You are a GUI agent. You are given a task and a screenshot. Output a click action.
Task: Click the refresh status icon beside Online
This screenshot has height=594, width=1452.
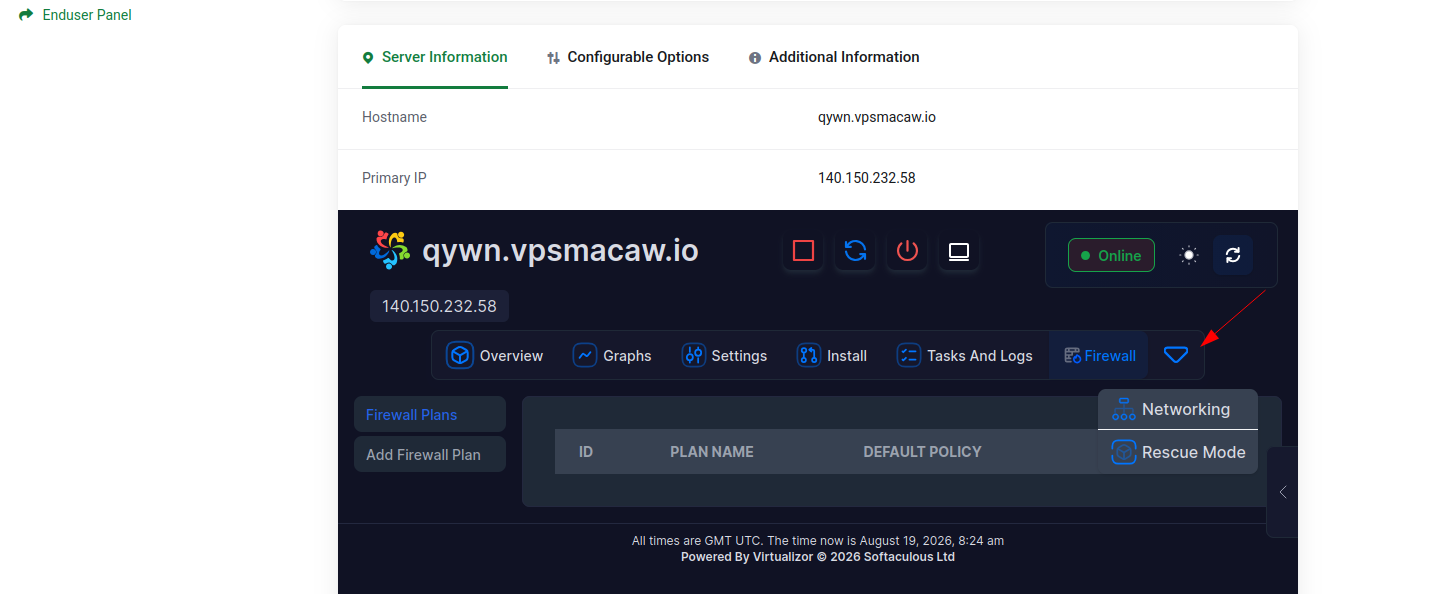1233,255
